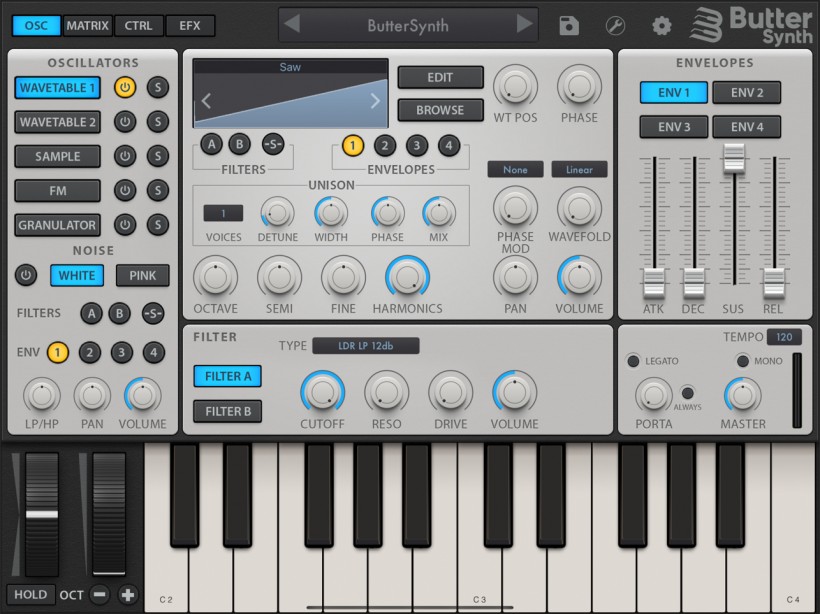The image size is (820, 614).
Task: Click the tempo 120 field
Action: point(784,337)
